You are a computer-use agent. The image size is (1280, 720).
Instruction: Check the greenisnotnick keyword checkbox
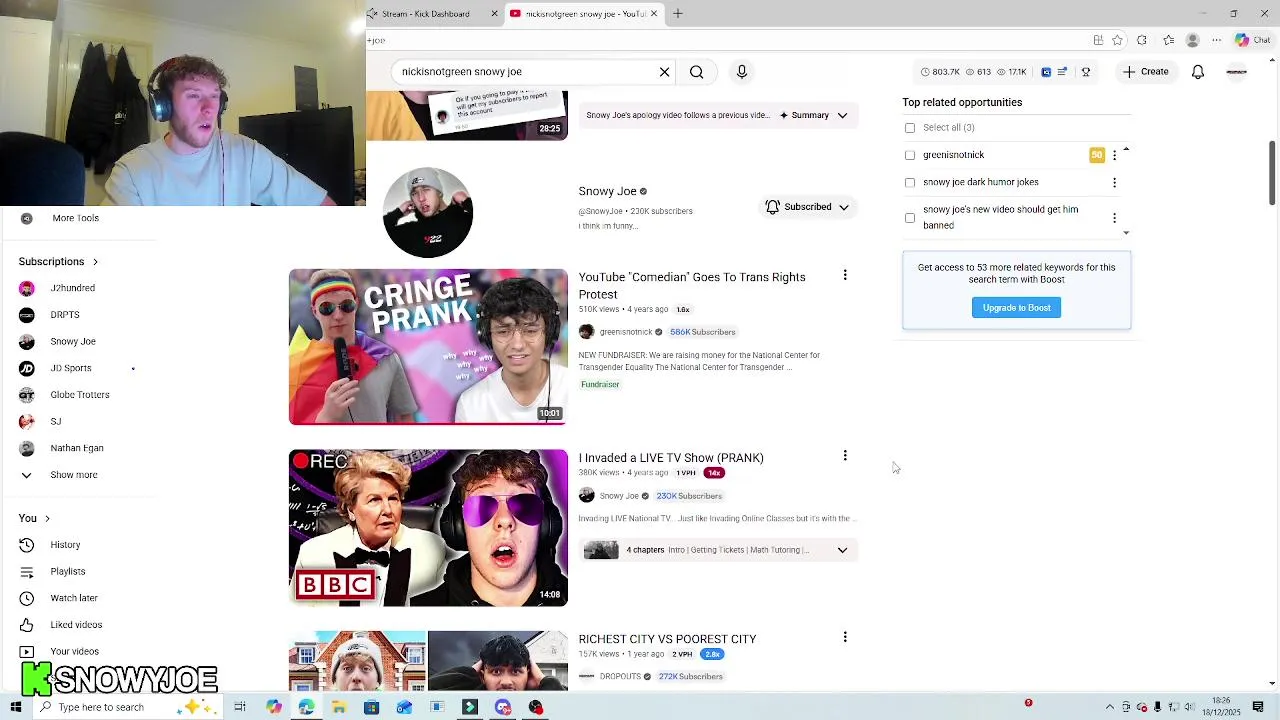pos(910,155)
